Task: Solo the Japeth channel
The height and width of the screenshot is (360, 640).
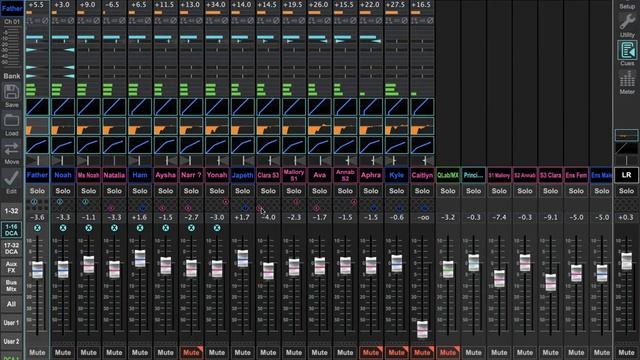Action: click(x=242, y=191)
